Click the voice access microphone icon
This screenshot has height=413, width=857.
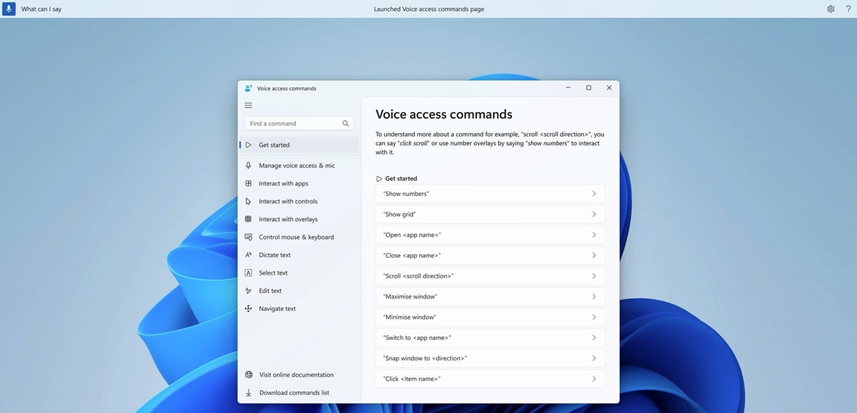(8, 8)
